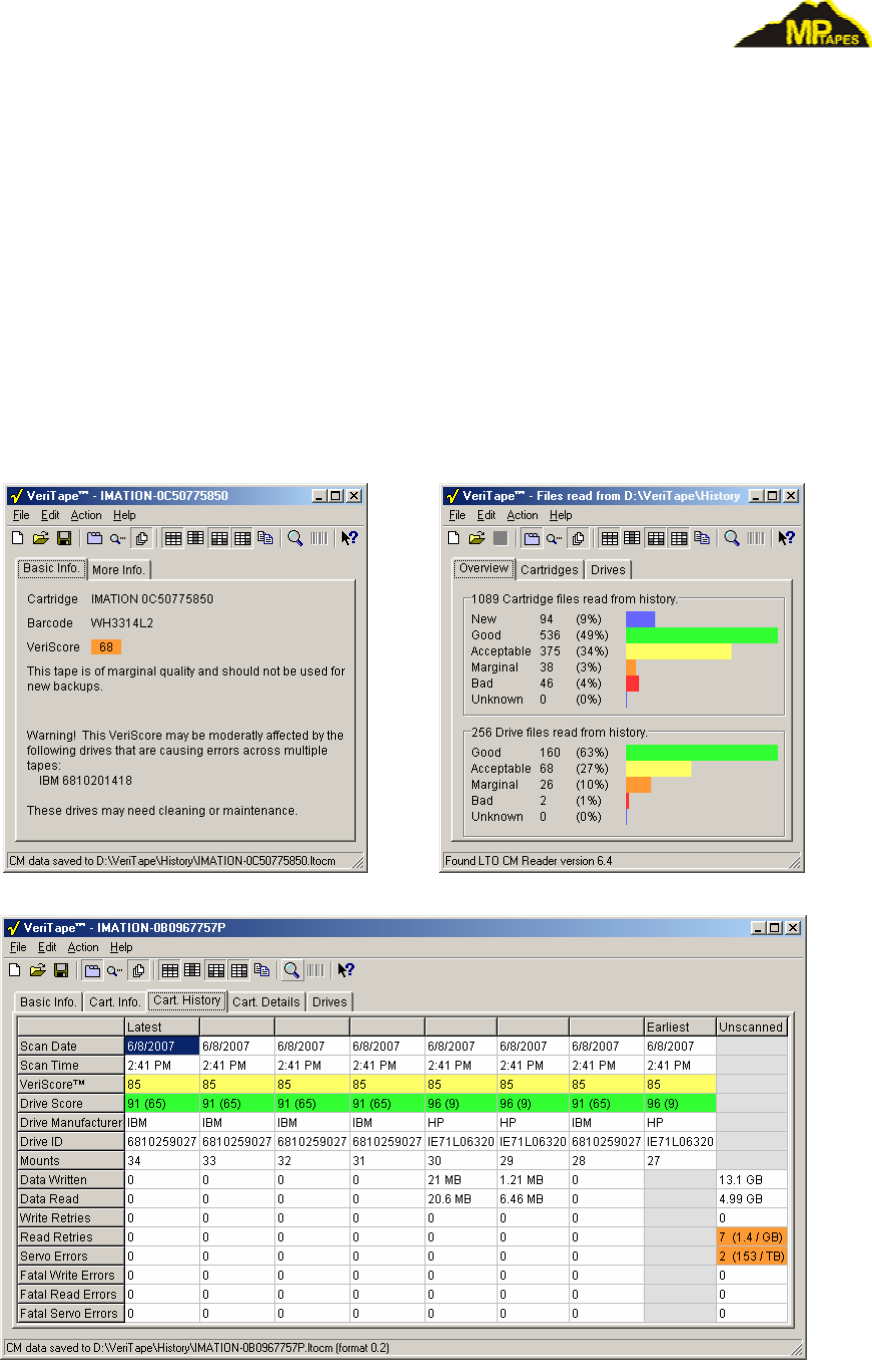Select the Cart. History tab

[187, 1001]
